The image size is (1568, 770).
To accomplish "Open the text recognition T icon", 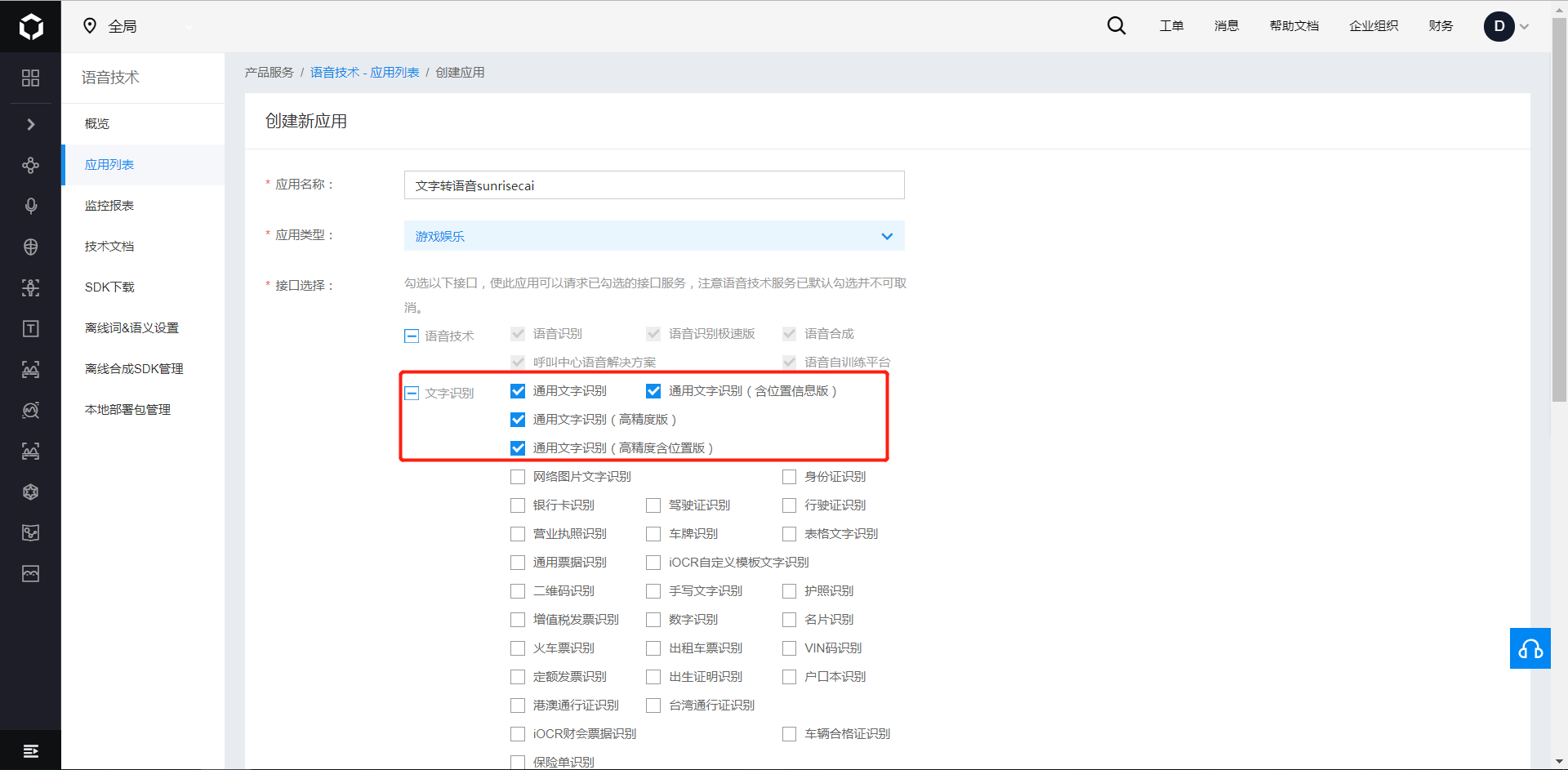I will [30, 328].
